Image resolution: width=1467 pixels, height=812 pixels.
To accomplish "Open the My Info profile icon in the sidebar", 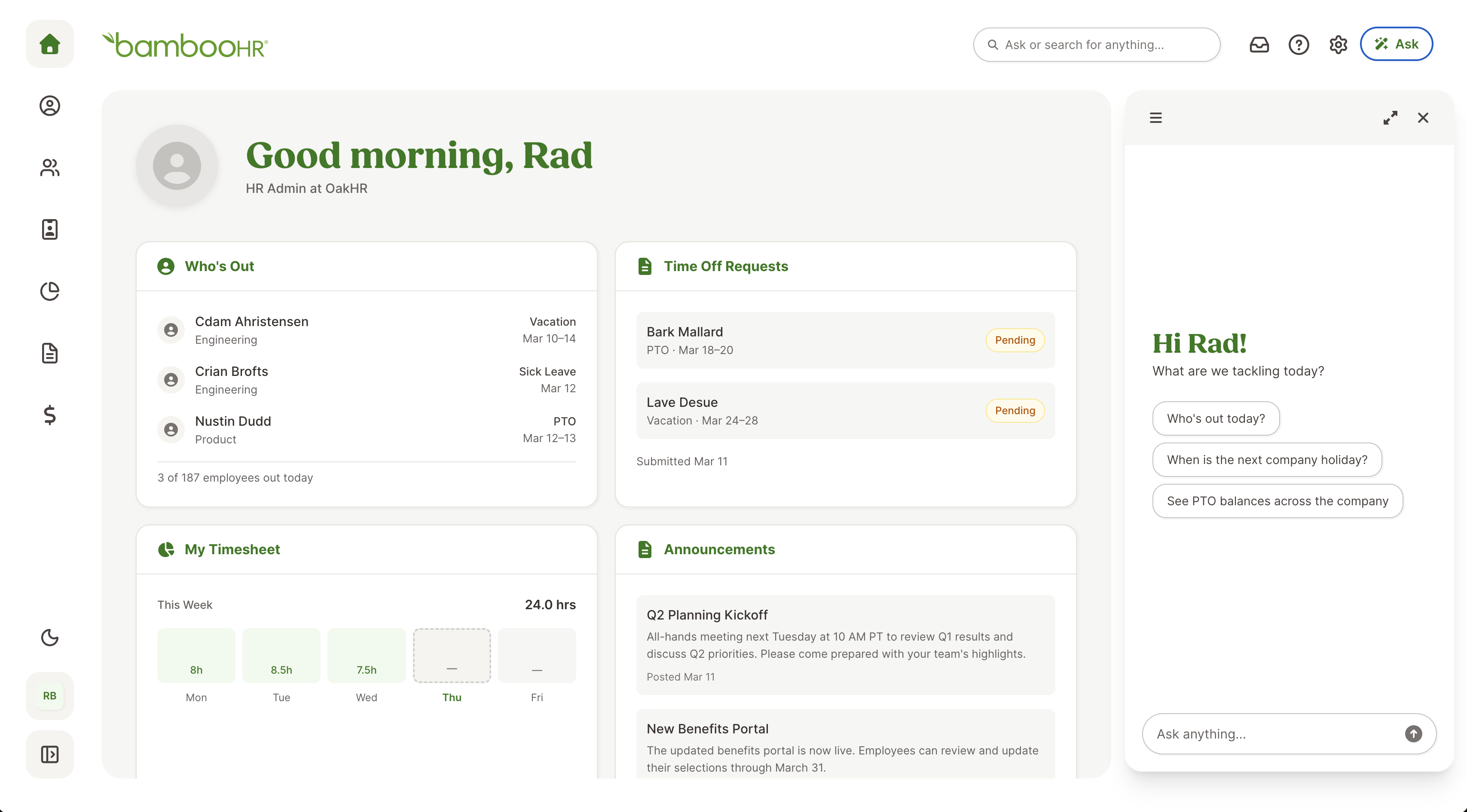I will point(49,106).
